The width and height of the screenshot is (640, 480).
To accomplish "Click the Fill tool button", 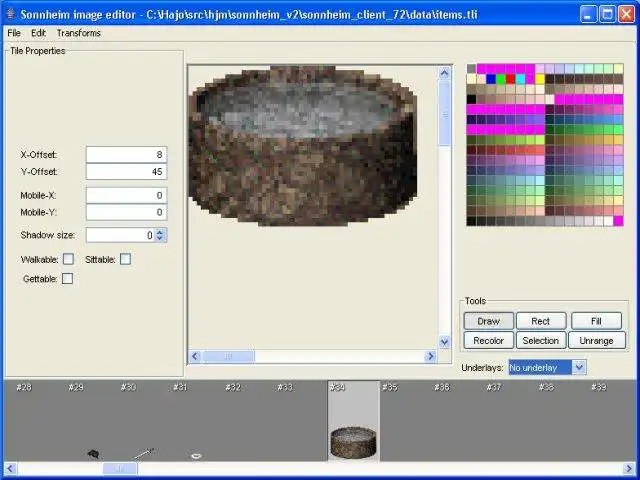I will (596, 321).
